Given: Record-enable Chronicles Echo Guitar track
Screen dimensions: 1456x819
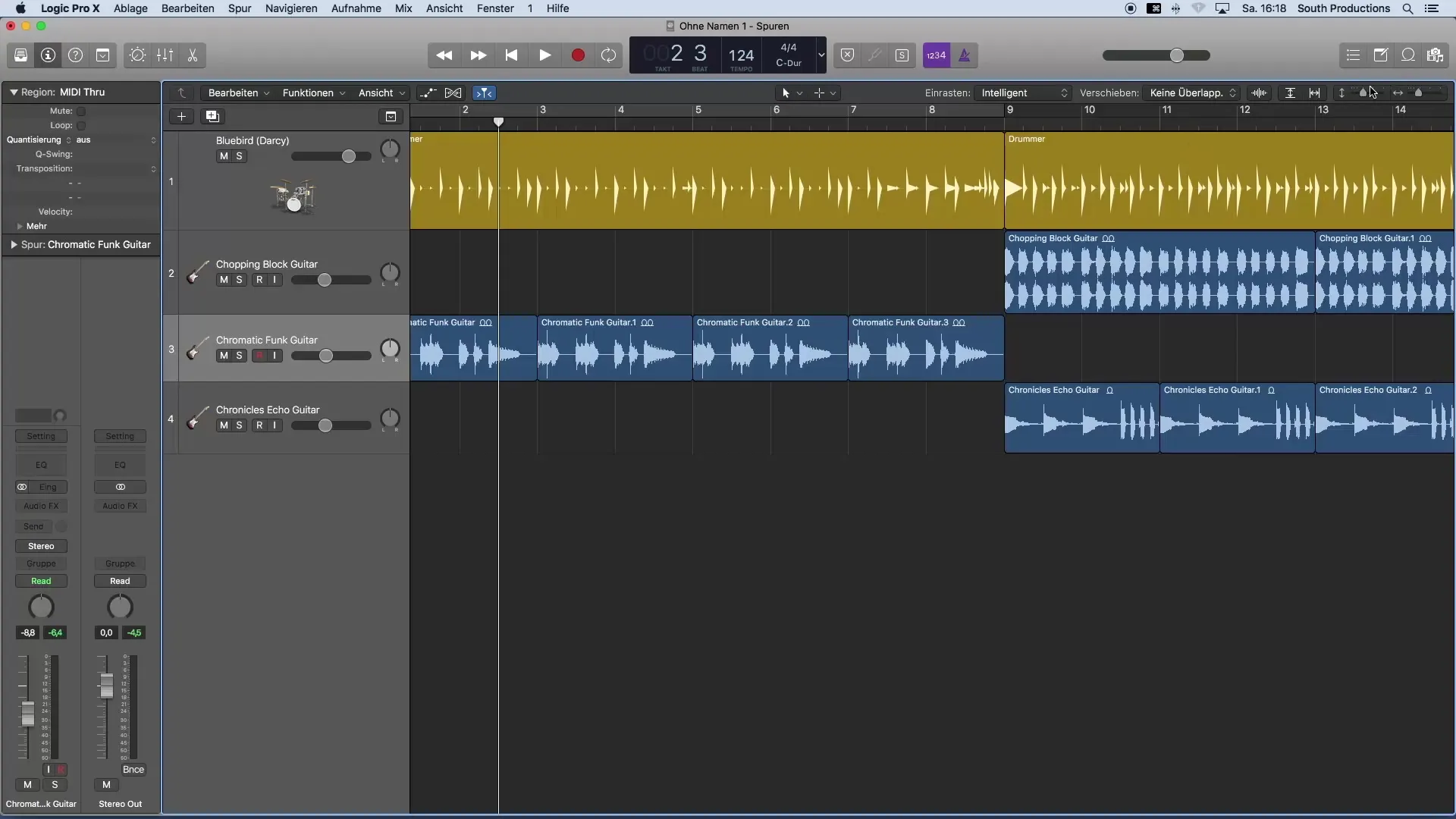Looking at the screenshot, I should point(259,425).
